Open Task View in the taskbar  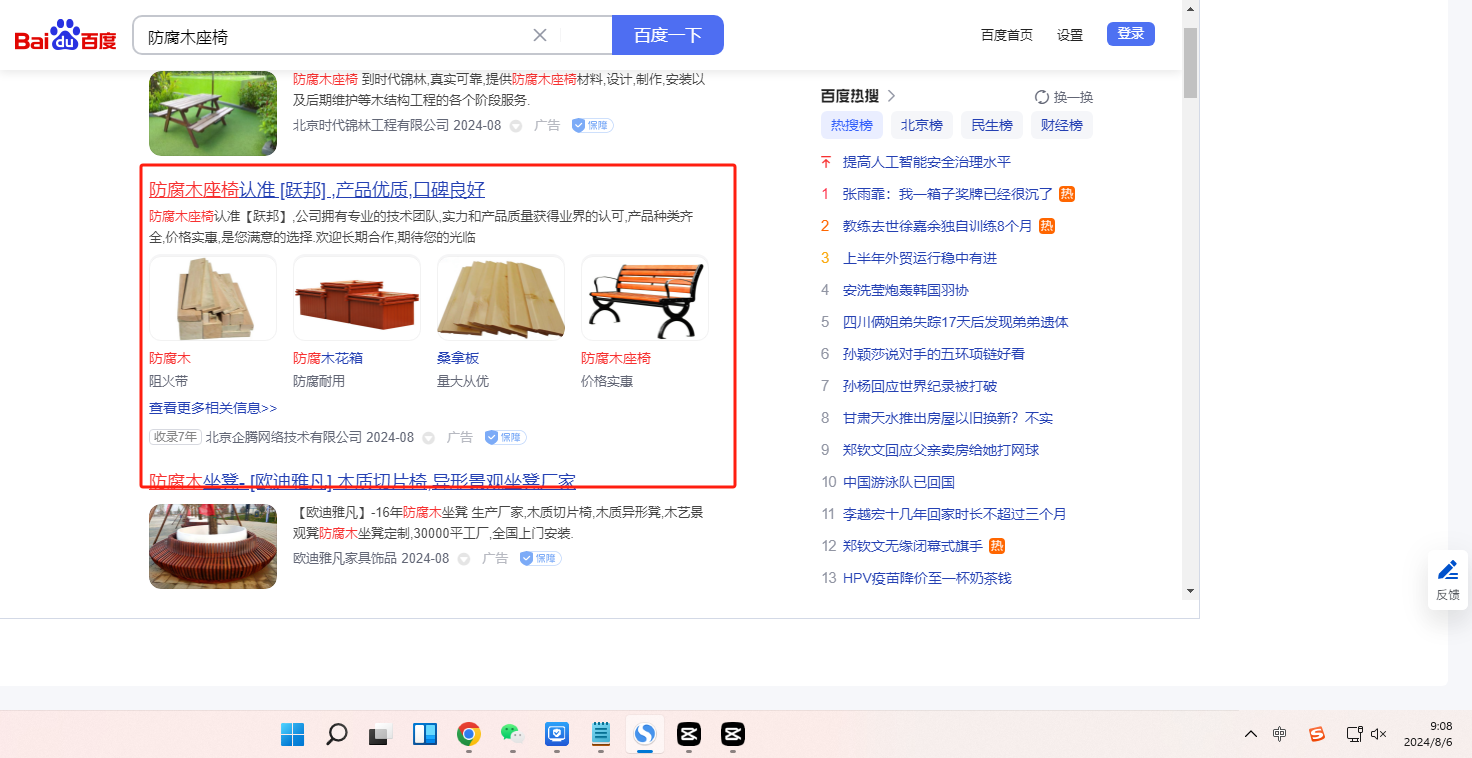click(x=380, y=734)
